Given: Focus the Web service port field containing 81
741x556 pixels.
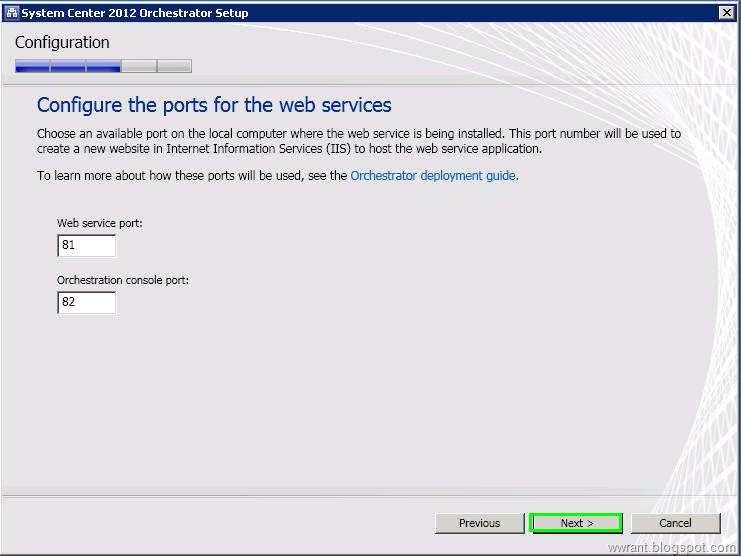Looking at the screenshot, I should pos(86,246).
